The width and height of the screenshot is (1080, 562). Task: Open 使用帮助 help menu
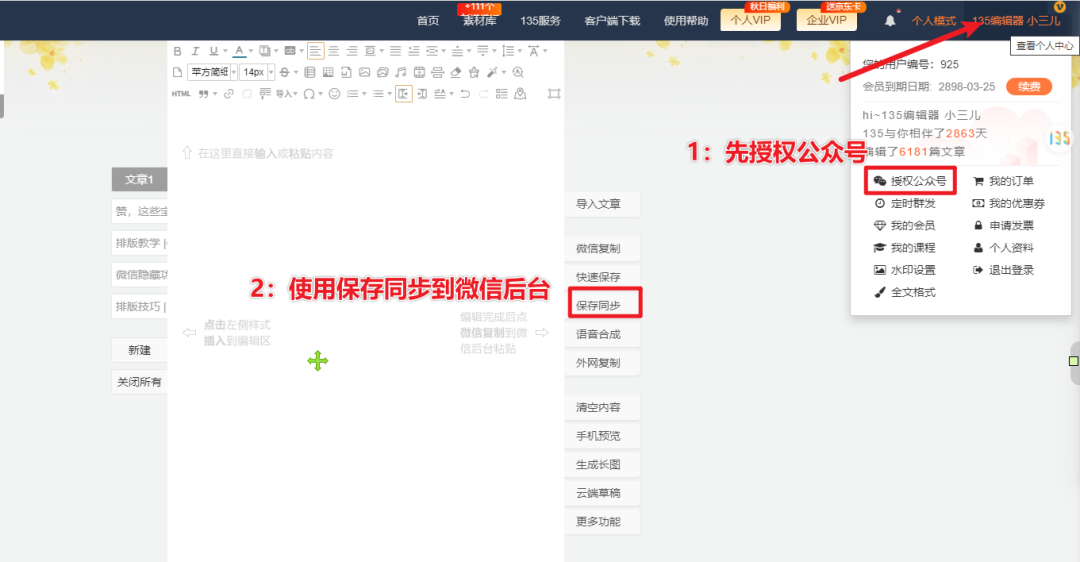(686, 21)
